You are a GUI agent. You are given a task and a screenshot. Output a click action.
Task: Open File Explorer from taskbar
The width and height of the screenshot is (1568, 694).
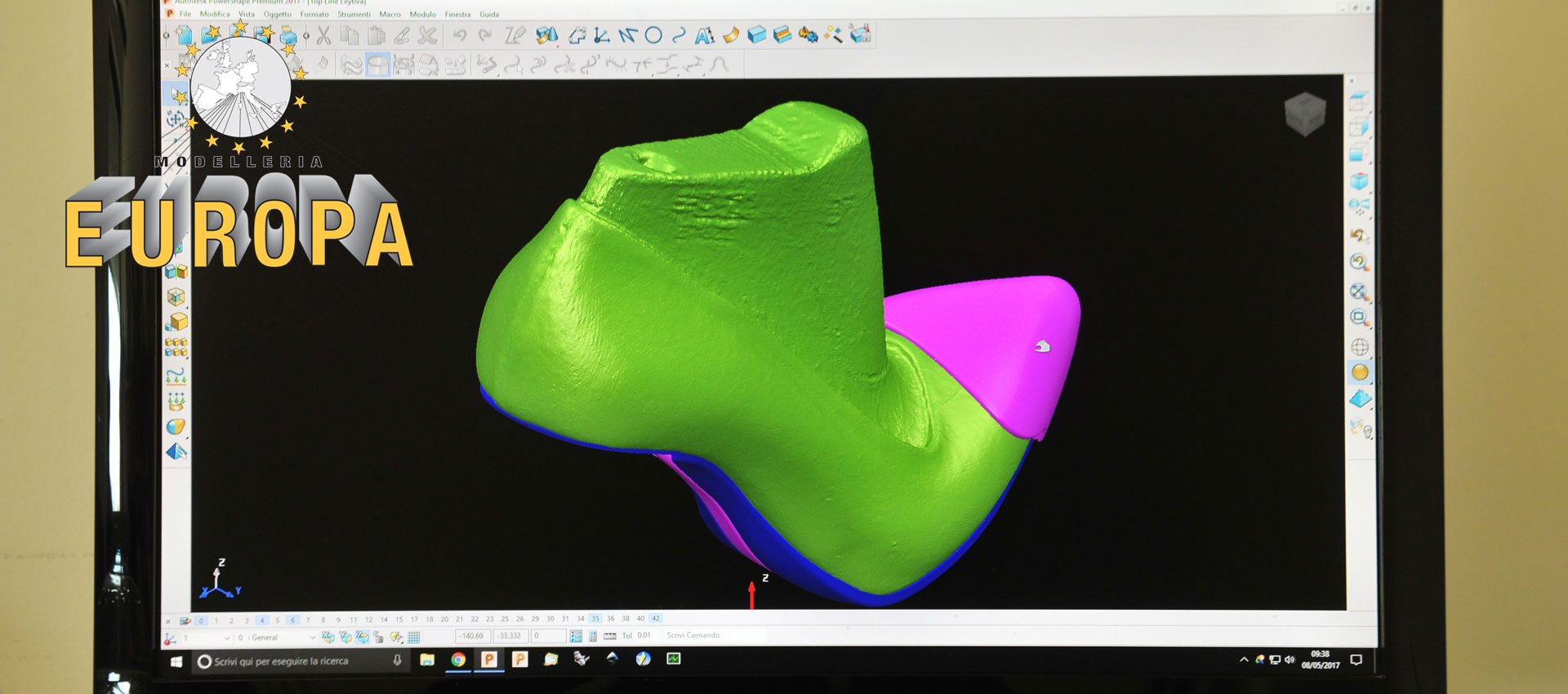pos(427,660)
